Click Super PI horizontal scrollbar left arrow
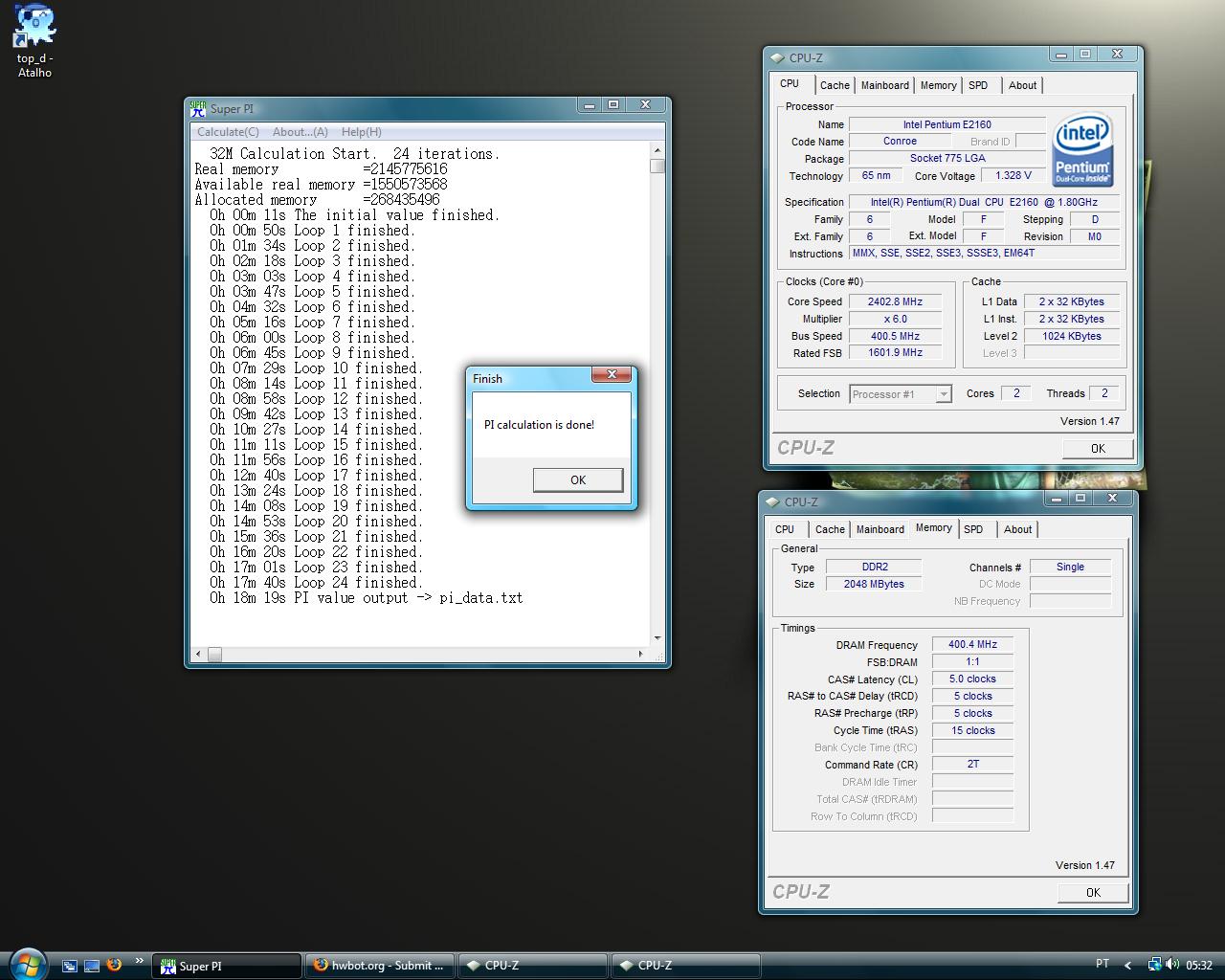 (x=198, y=655)
